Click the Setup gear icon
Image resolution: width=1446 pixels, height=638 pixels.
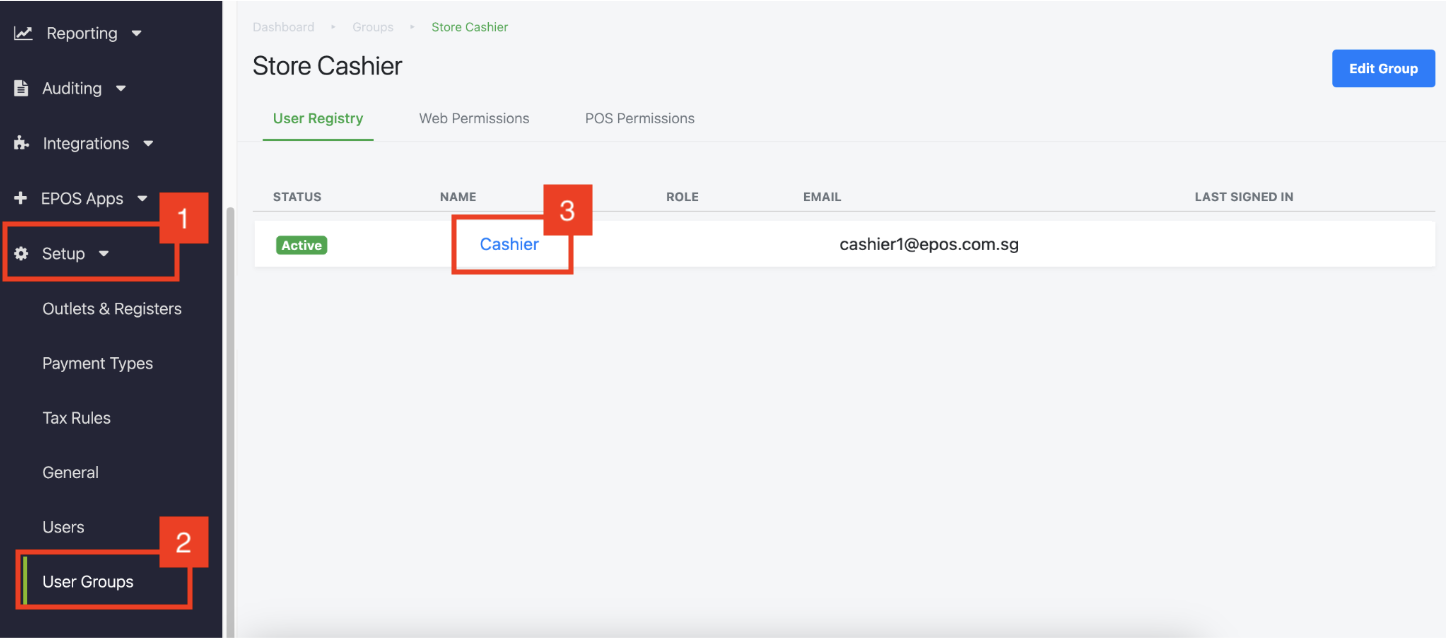pos(21,254)
